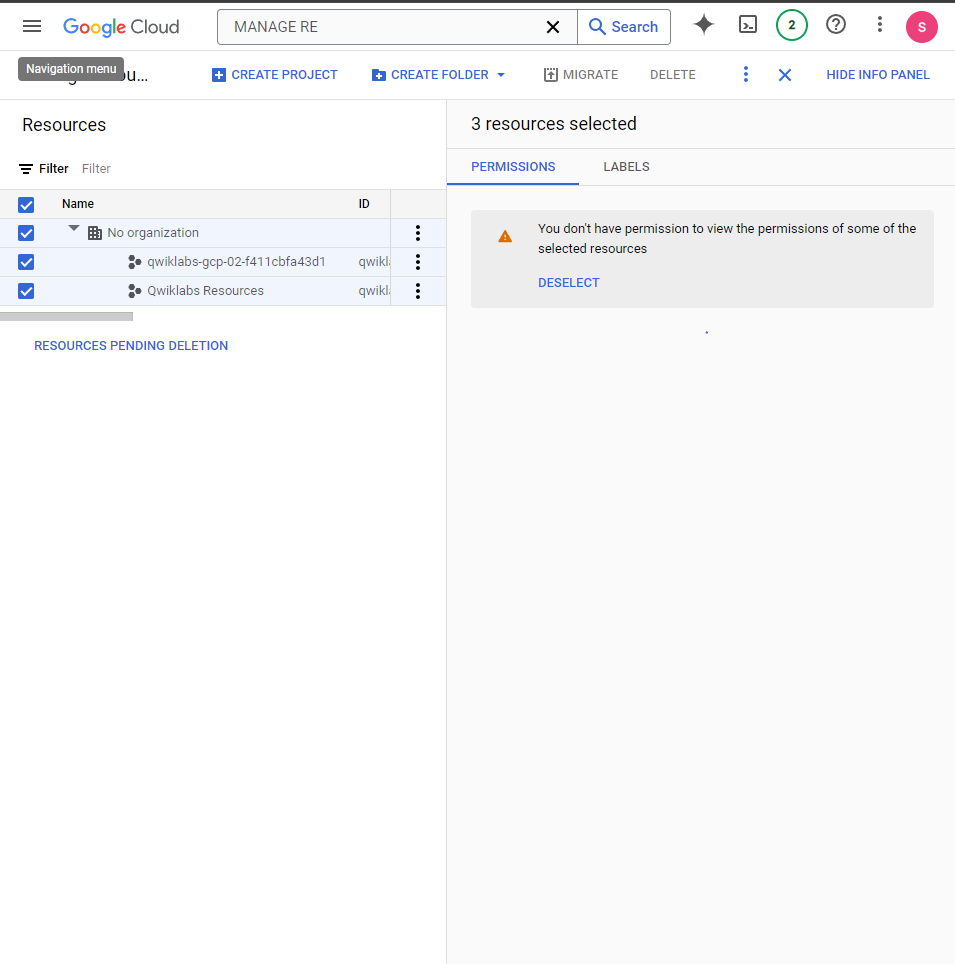The image size is (955, 964).
Task: Open actions menu for qwiklabs-gcp-02-f411cbfa43d1 row
Action: coord(418,262)
